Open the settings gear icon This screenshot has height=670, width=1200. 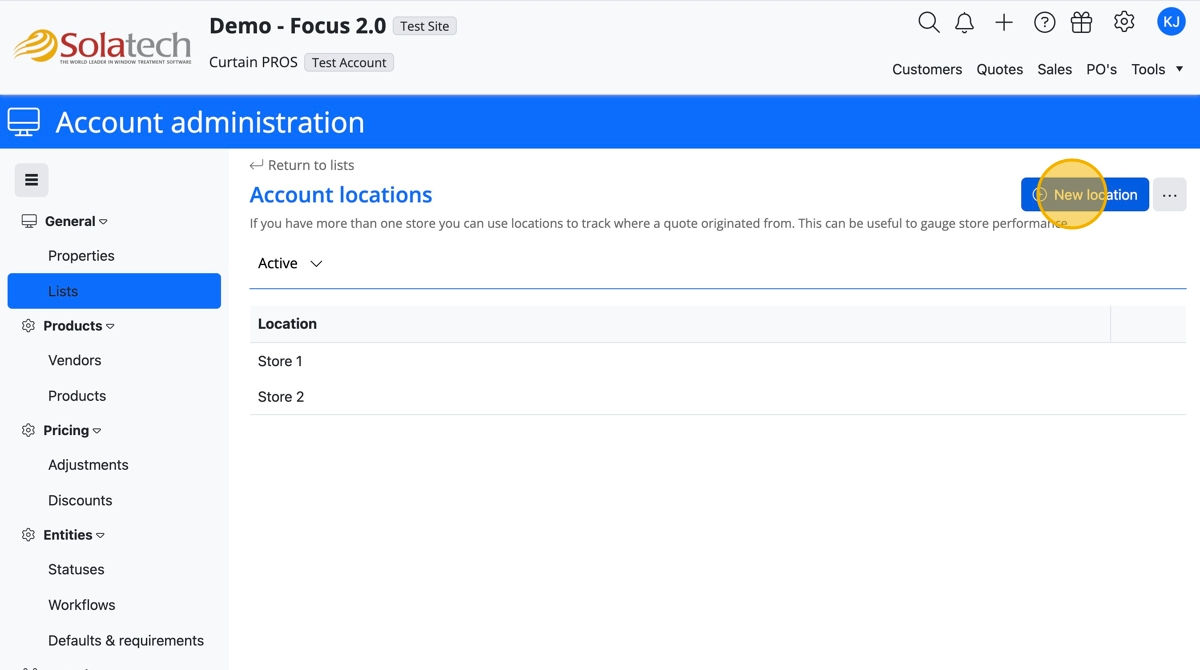pyautogui.click(x=1124, y=22)
